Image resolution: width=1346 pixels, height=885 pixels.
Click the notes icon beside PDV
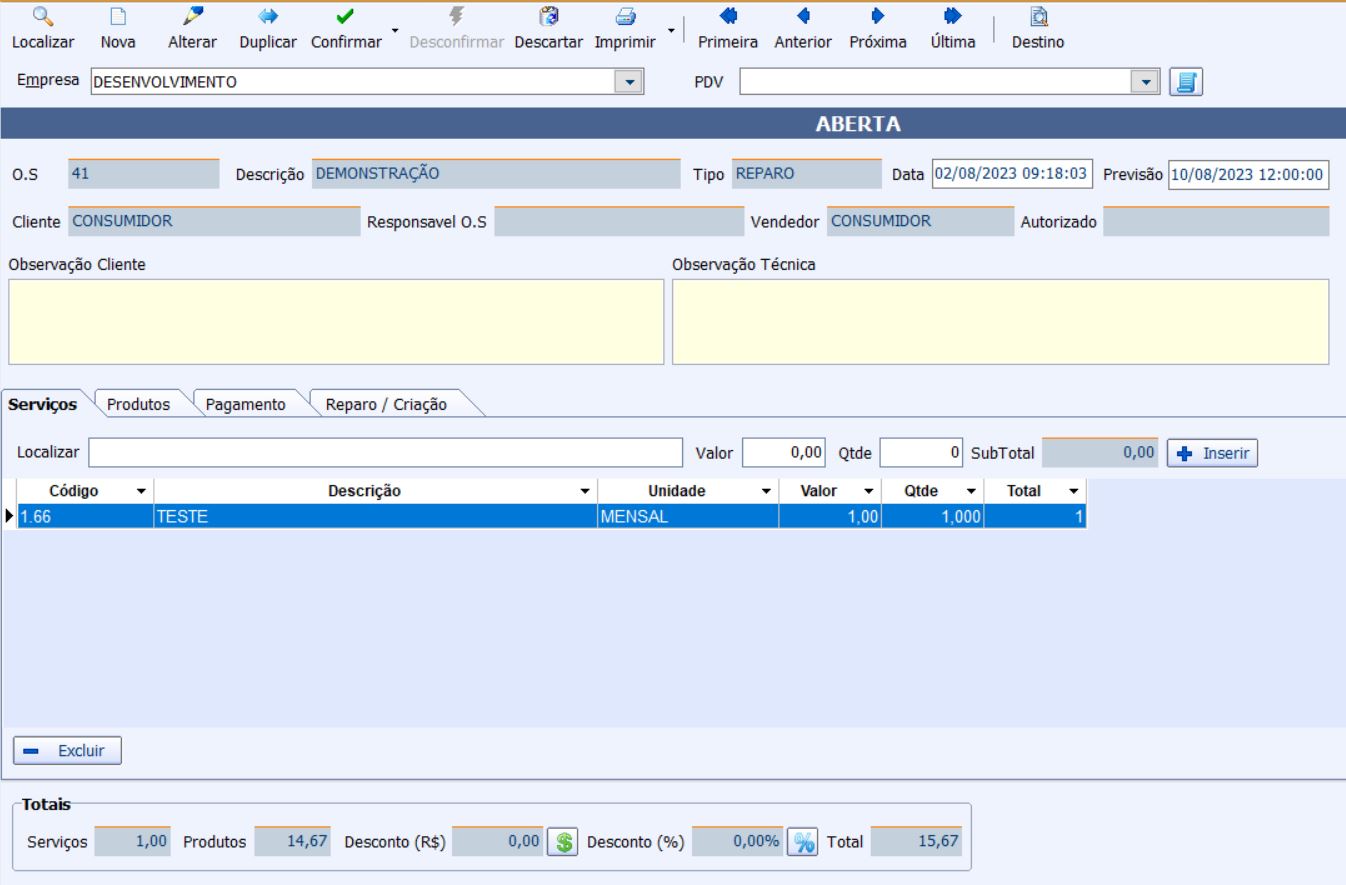coord(1186,82)
